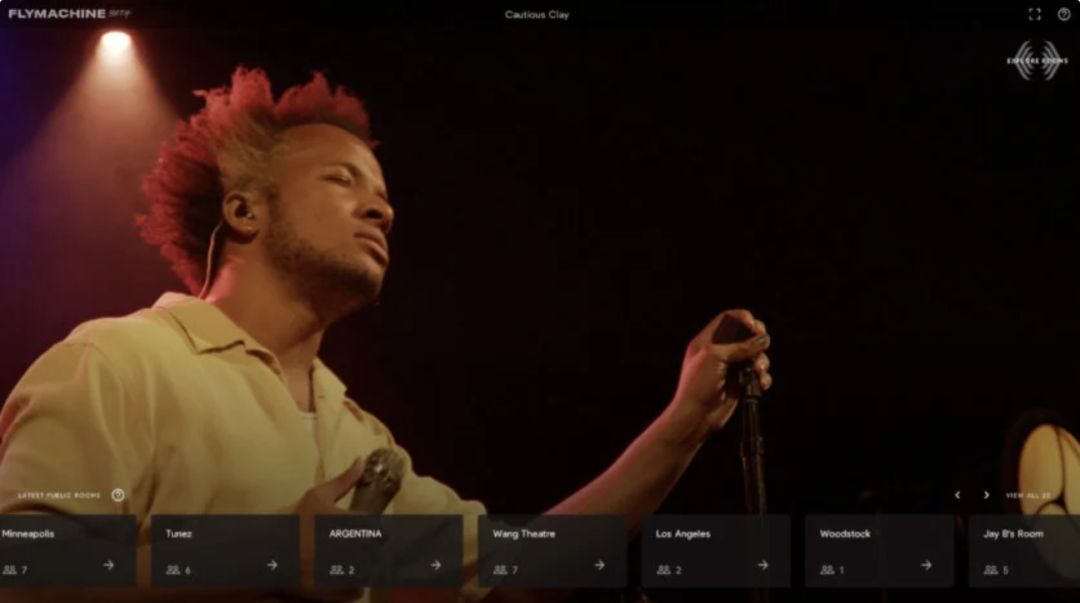Open help via the top-right question mark icon

pyautogui.click(x=1063, y=14)
